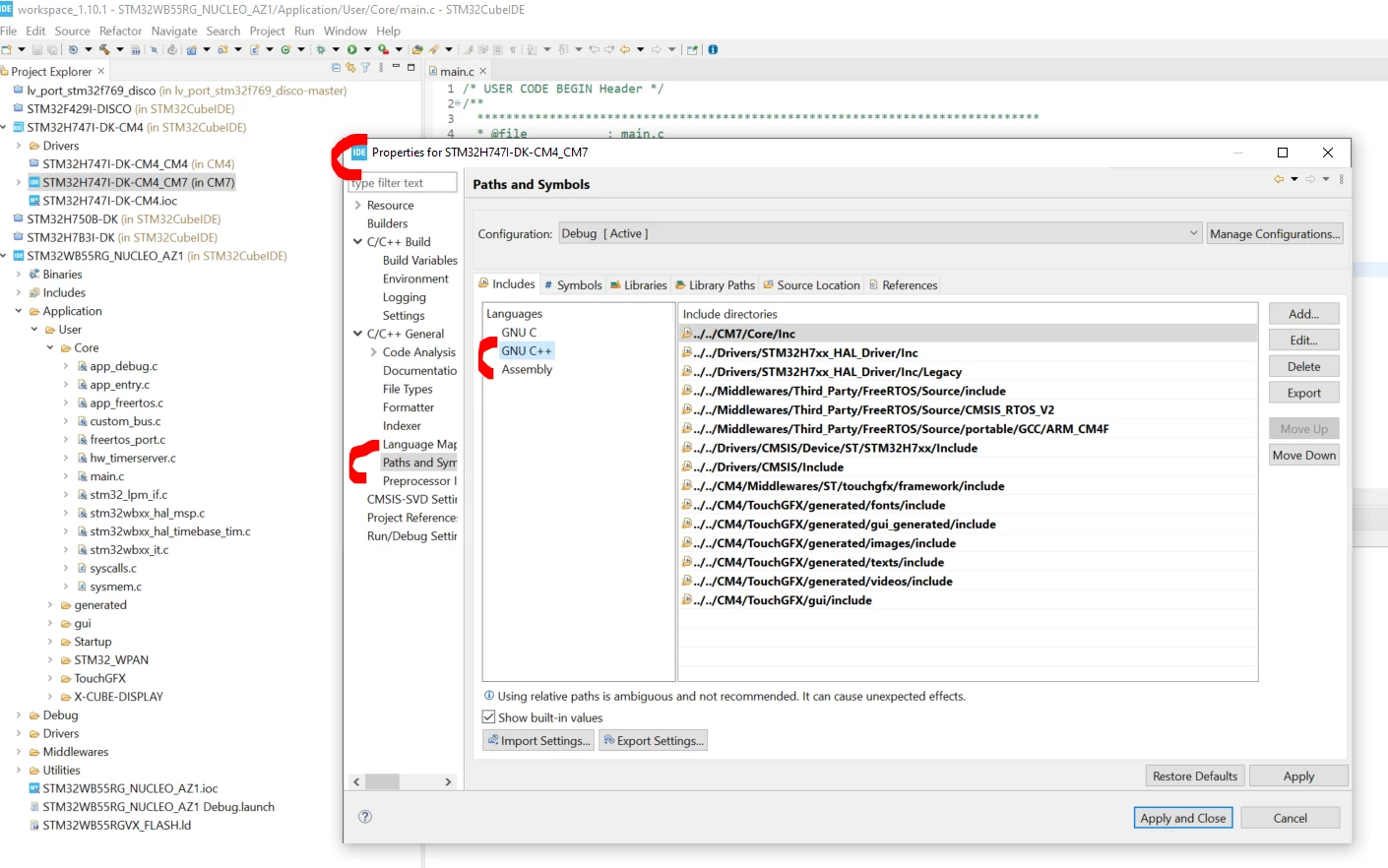Collapse all in Project Explorer
This screenshot has width=1388, height=868.
[337, 68]
